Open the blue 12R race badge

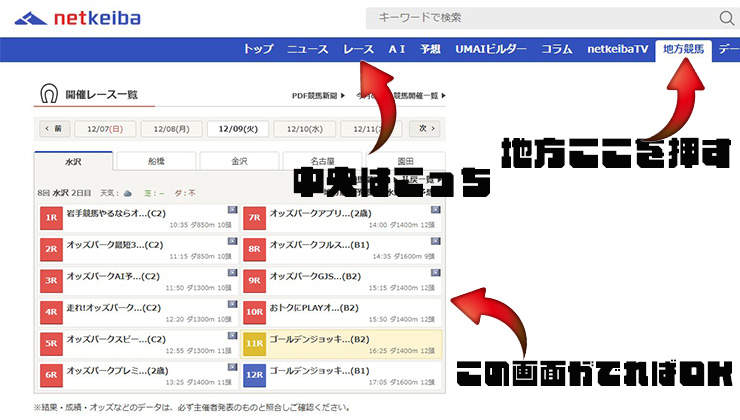click(x=254, y=376)
